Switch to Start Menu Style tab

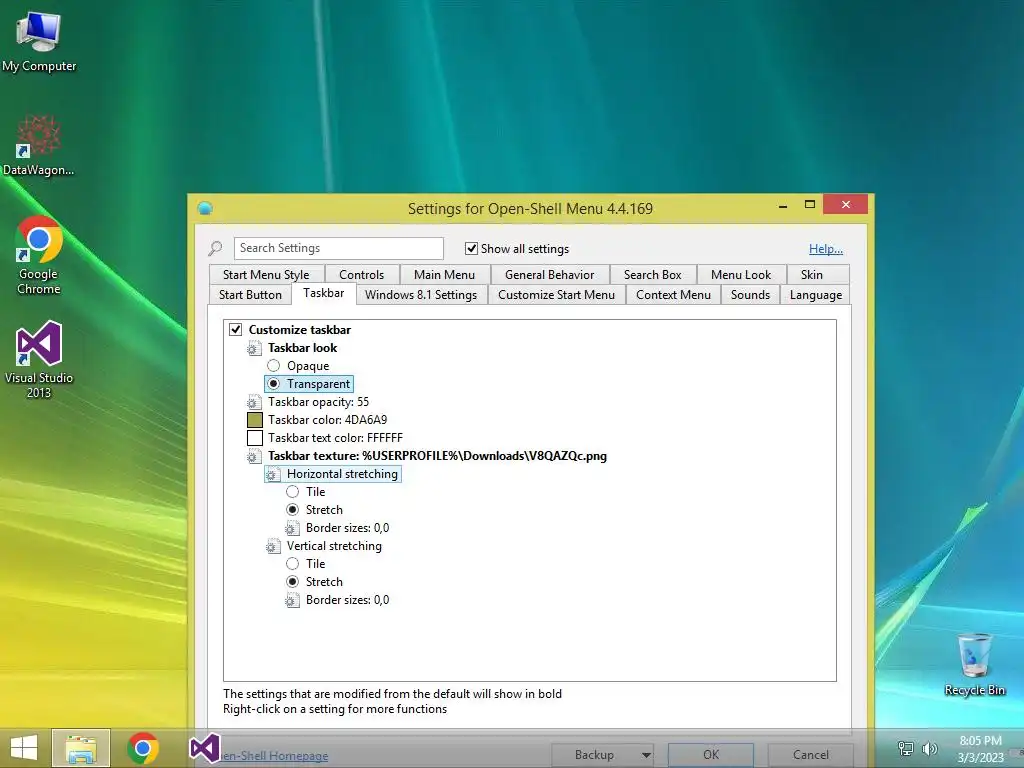coord(266,275)
